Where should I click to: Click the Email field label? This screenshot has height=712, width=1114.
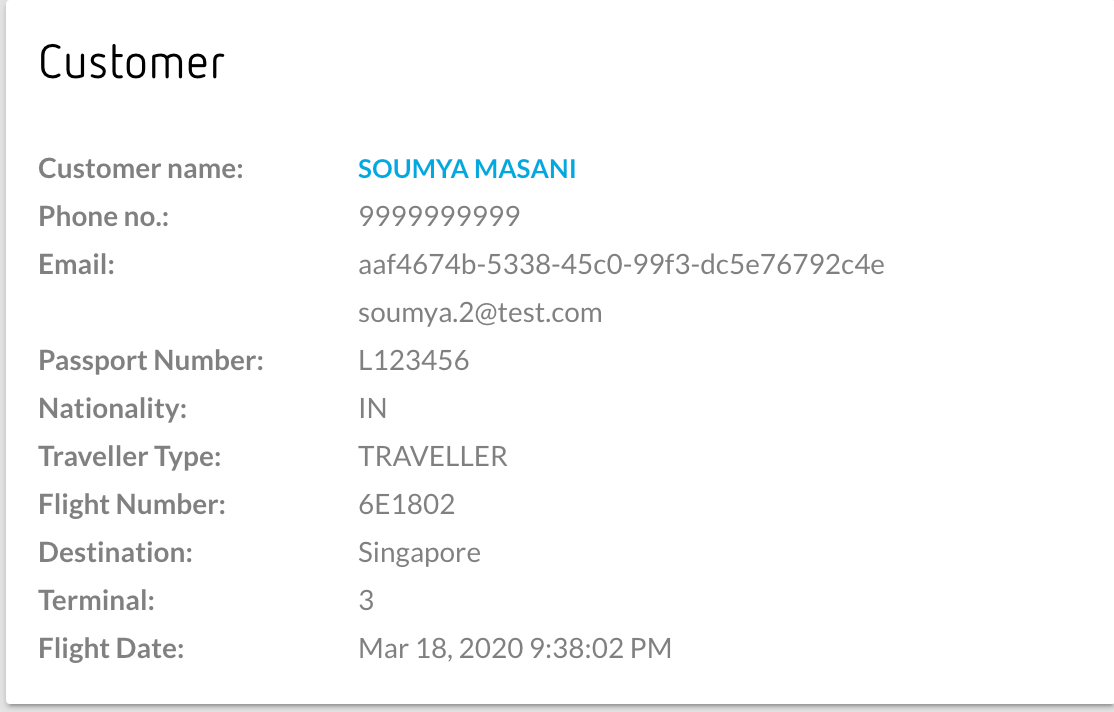(x=77, y=265)
